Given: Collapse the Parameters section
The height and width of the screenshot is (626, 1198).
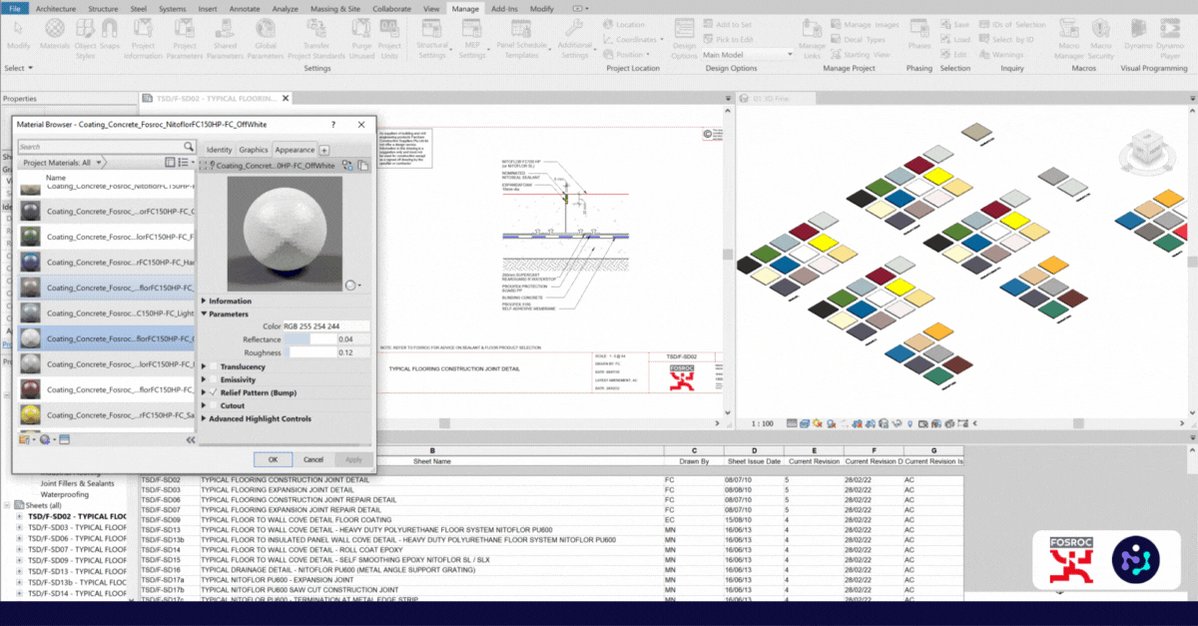Looking at the screenshot, I should [x=204, y=314].
